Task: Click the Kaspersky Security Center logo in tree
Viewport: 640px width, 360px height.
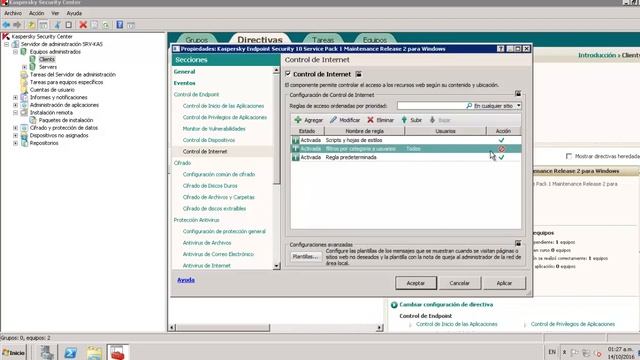Action: (6, 36)
